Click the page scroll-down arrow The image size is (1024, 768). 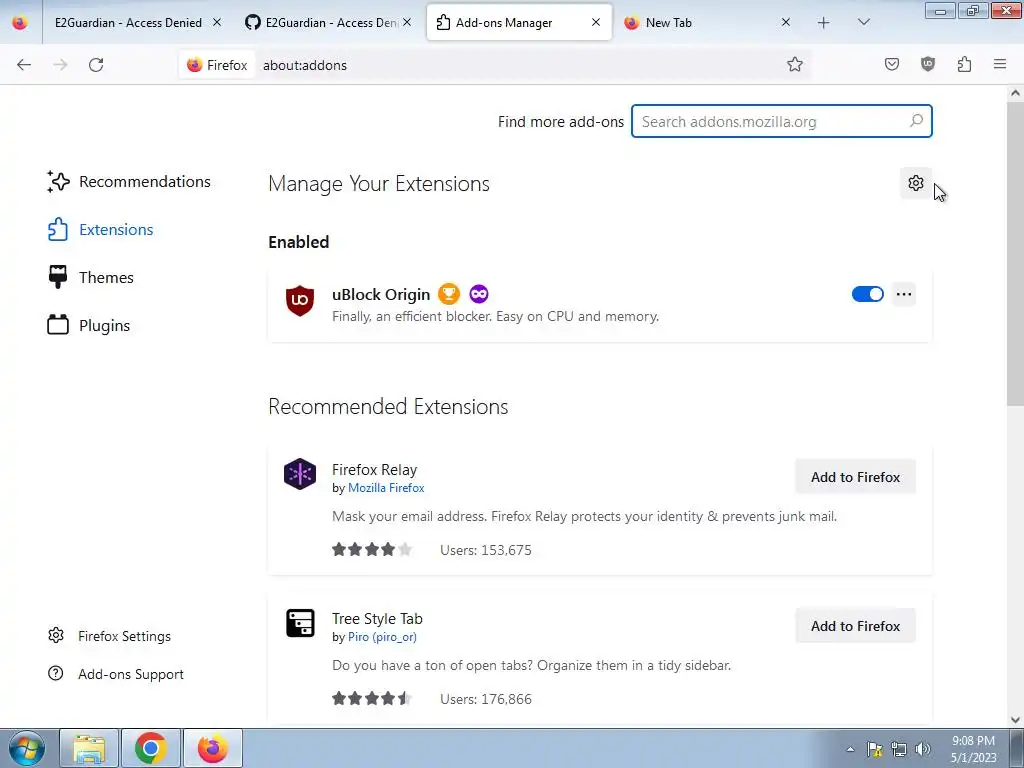click(1015, 720)
